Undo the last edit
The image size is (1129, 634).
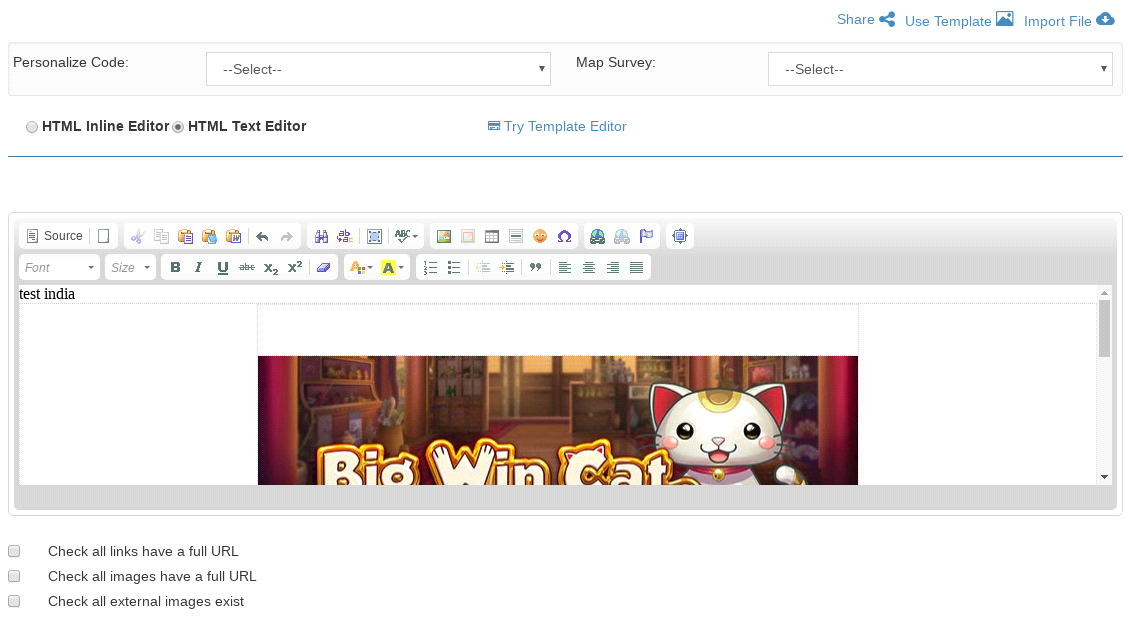pos(262,236)
